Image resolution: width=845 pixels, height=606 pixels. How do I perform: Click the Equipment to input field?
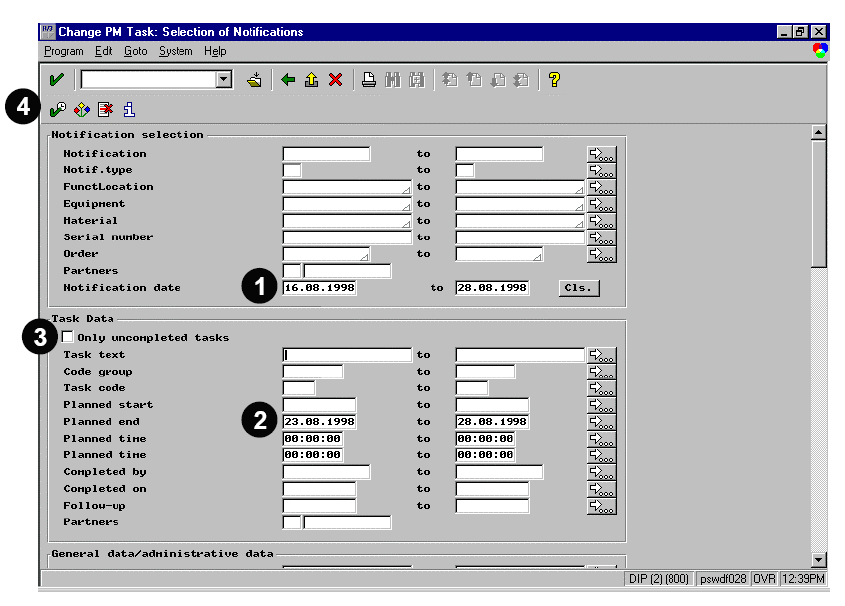point(520,204)
